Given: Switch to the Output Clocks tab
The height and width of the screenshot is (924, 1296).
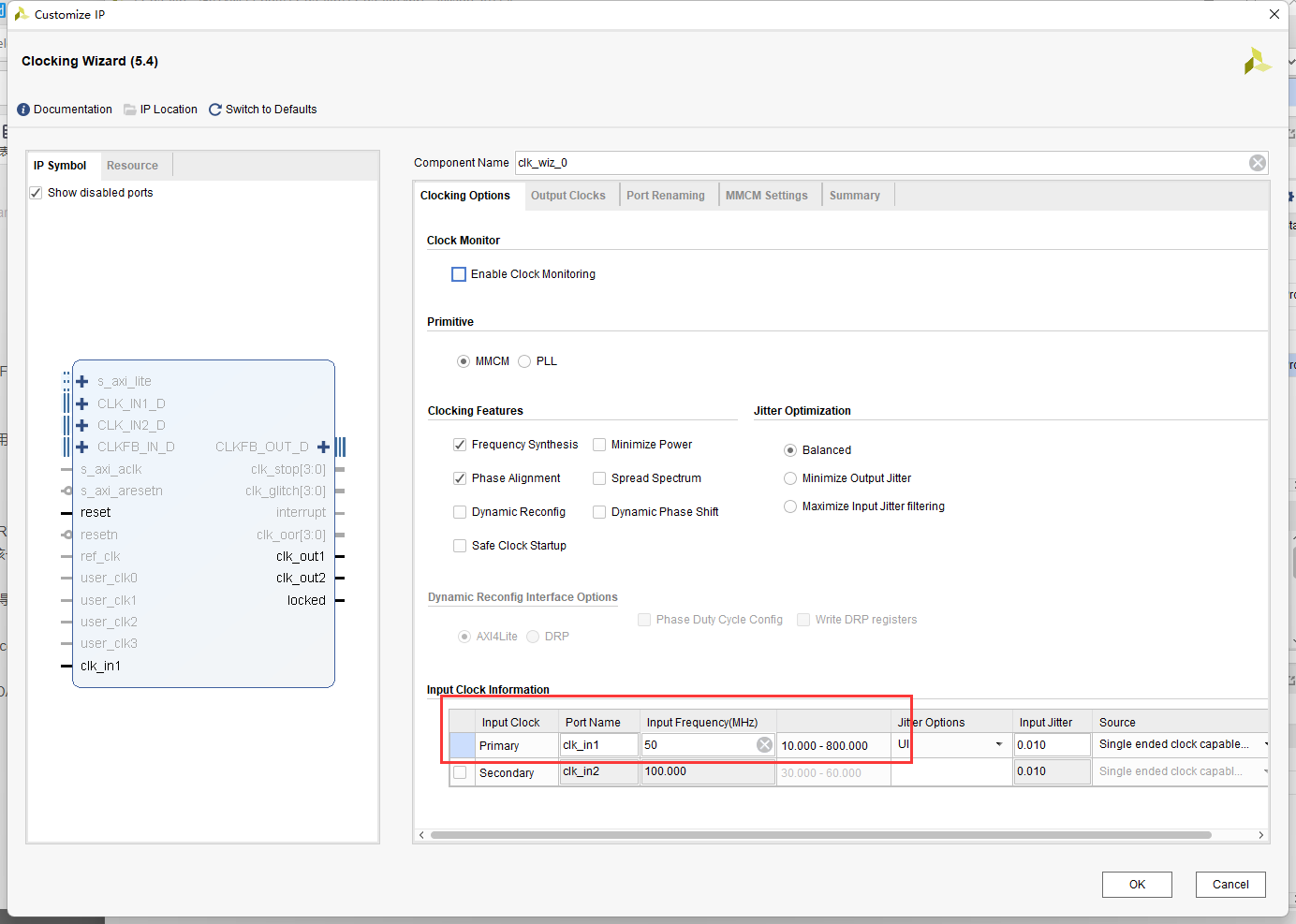Looking at the screenshot, I should (x=568, y=196).
